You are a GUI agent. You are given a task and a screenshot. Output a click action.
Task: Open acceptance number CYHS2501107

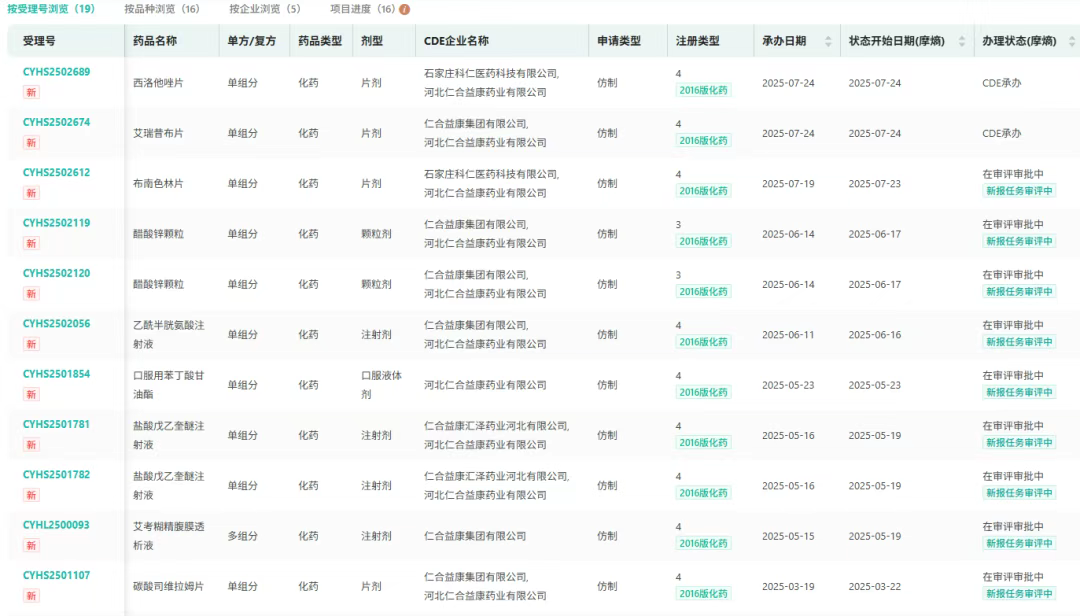56,575
